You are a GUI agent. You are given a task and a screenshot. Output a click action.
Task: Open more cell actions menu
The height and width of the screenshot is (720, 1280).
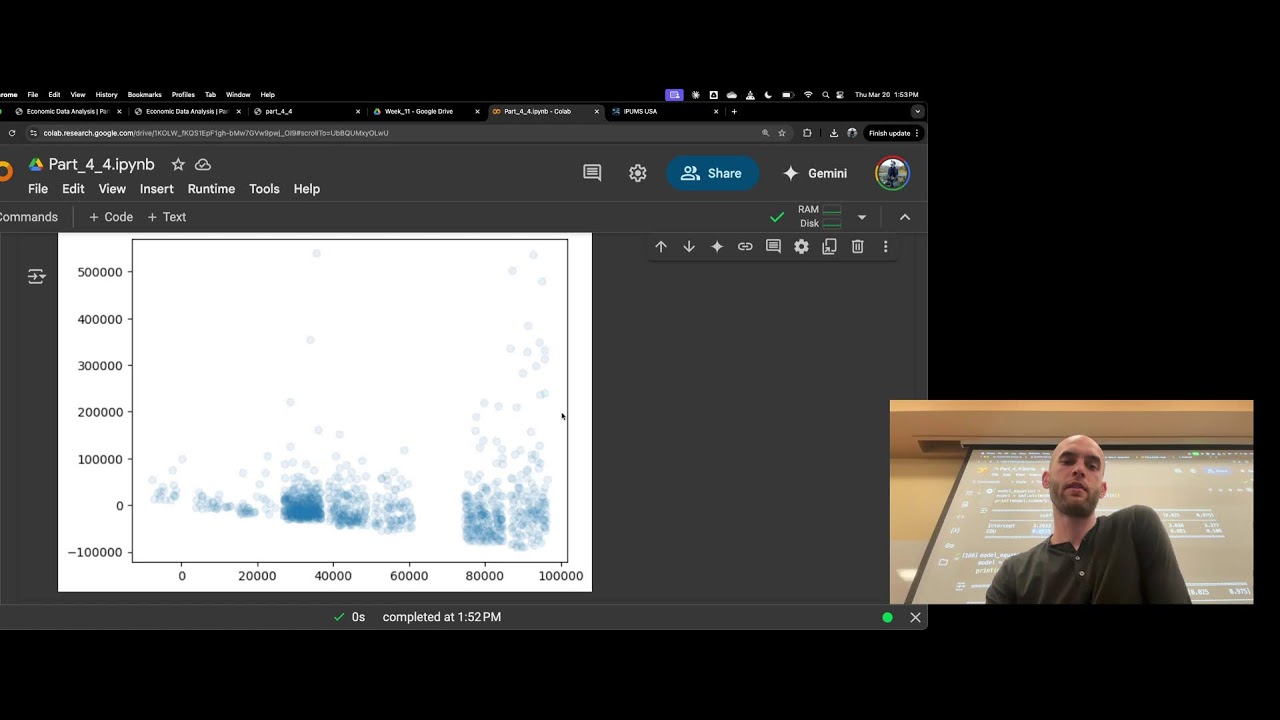(885, 246)
